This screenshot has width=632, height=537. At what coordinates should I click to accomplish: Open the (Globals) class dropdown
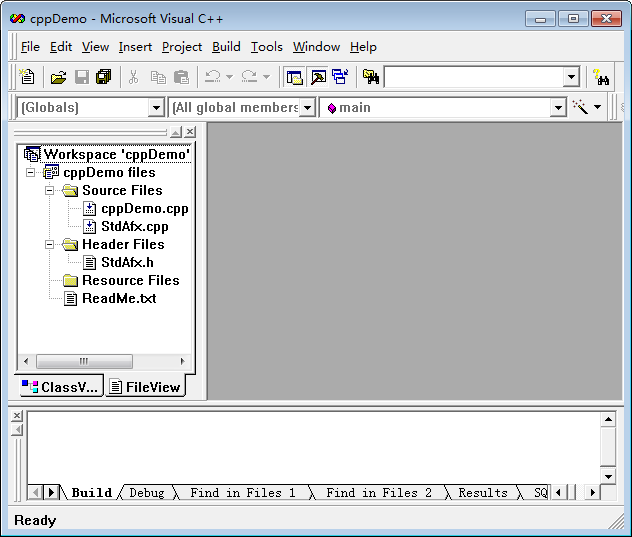(156, 108)
